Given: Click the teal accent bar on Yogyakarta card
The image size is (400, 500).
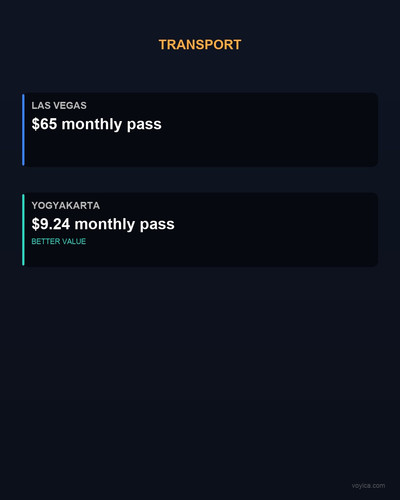Looking at the screenshot, I should pyautogui.click(x=23, y=230).
